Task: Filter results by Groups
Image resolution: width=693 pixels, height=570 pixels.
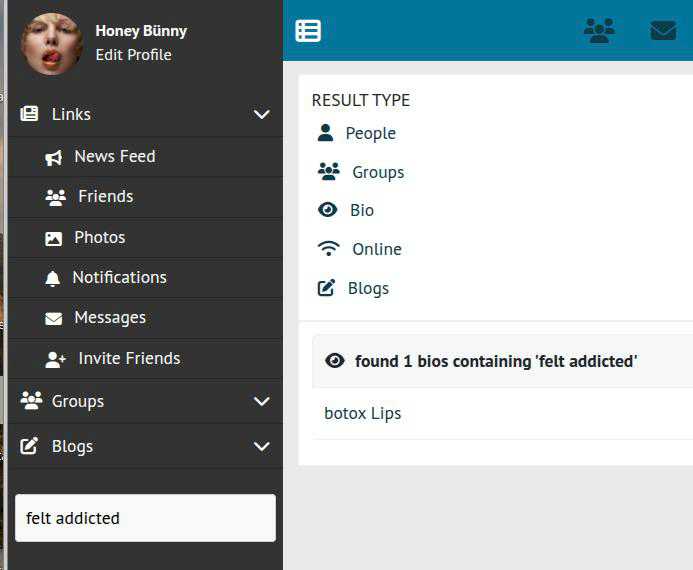Action: (x=377, y=172)
